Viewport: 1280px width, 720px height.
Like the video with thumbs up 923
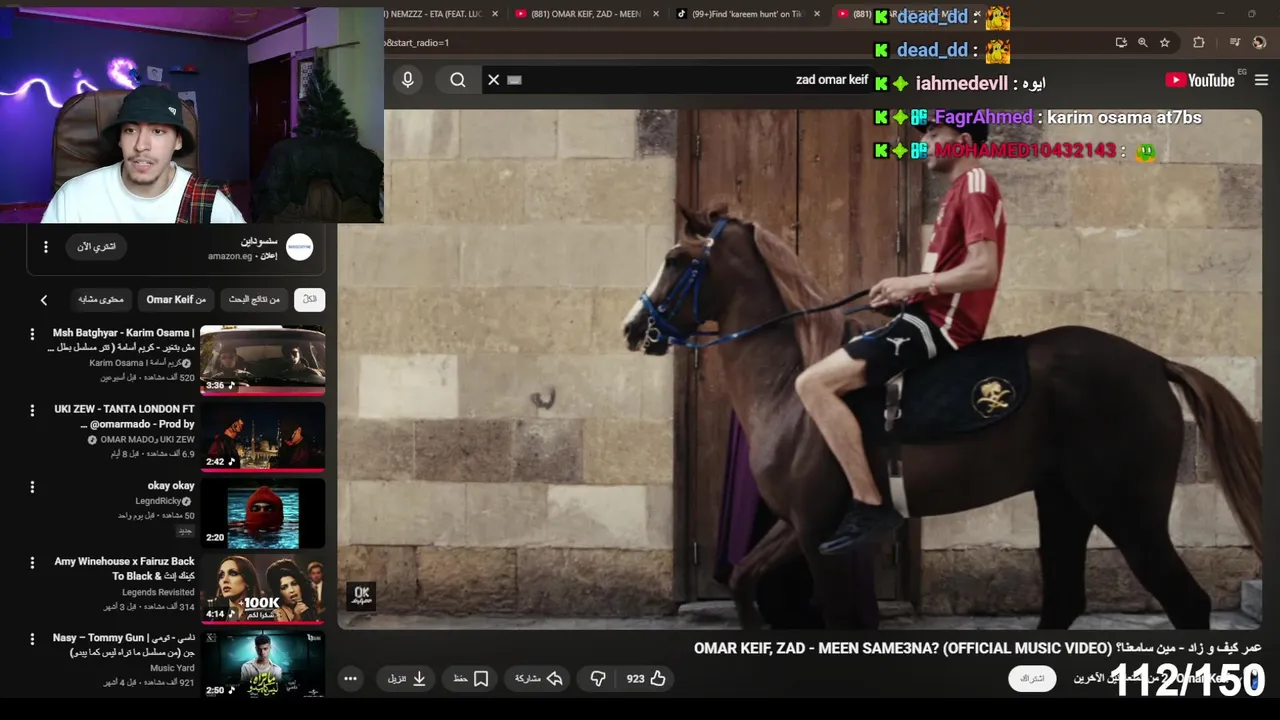(646, 678)
